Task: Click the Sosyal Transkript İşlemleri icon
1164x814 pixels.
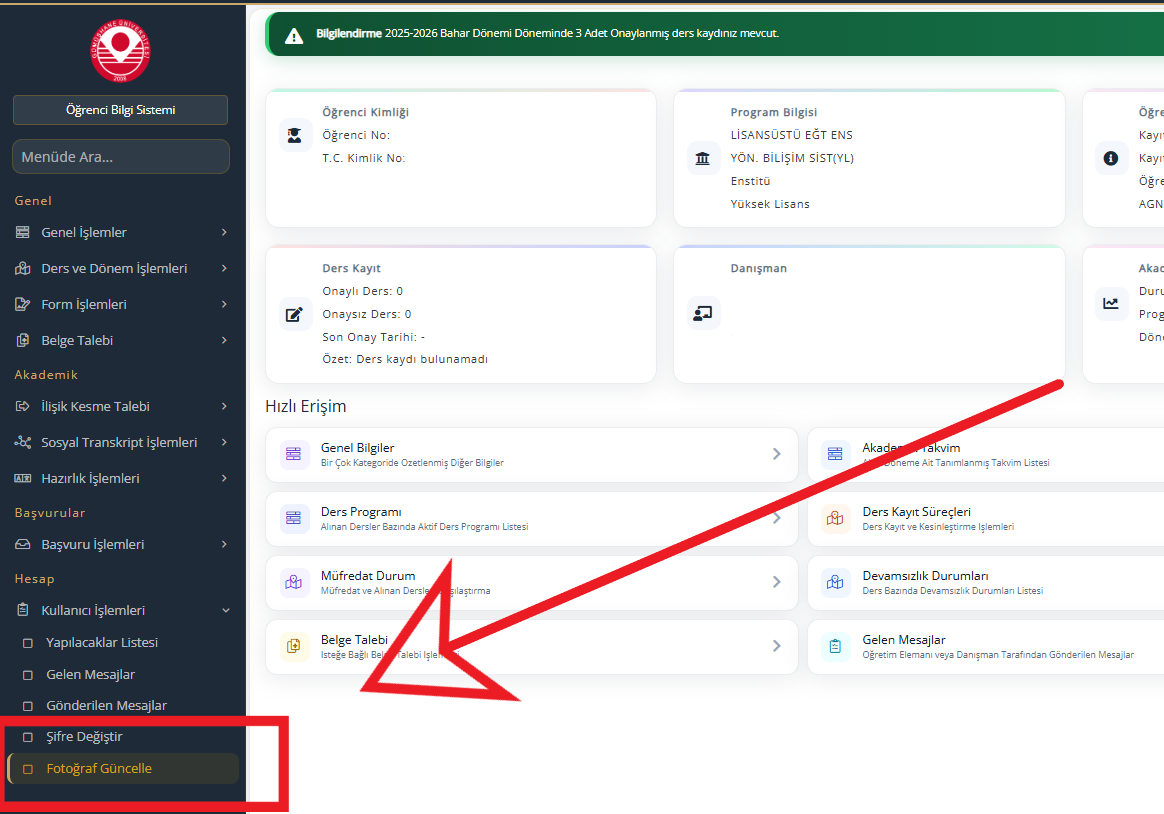Action: (x=23, y=442)
